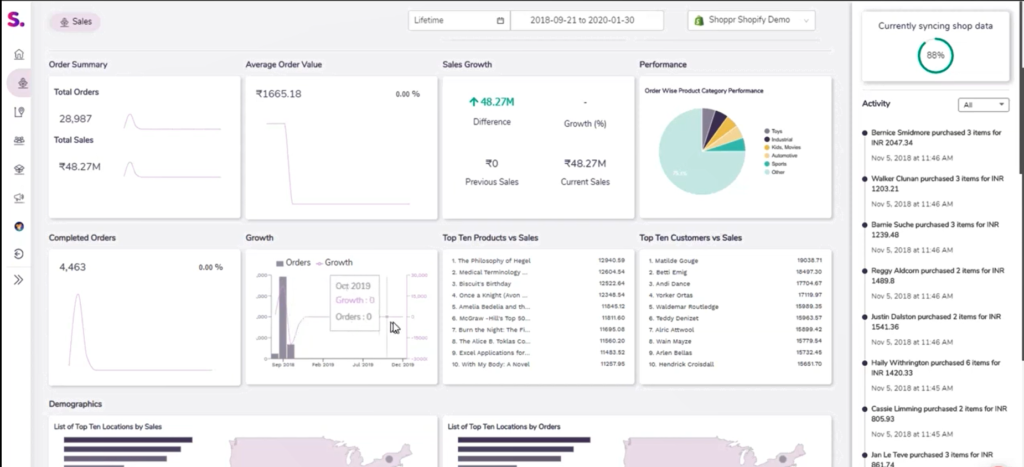Click the calendar icon in Lifetime field

(x=500, y=20)
